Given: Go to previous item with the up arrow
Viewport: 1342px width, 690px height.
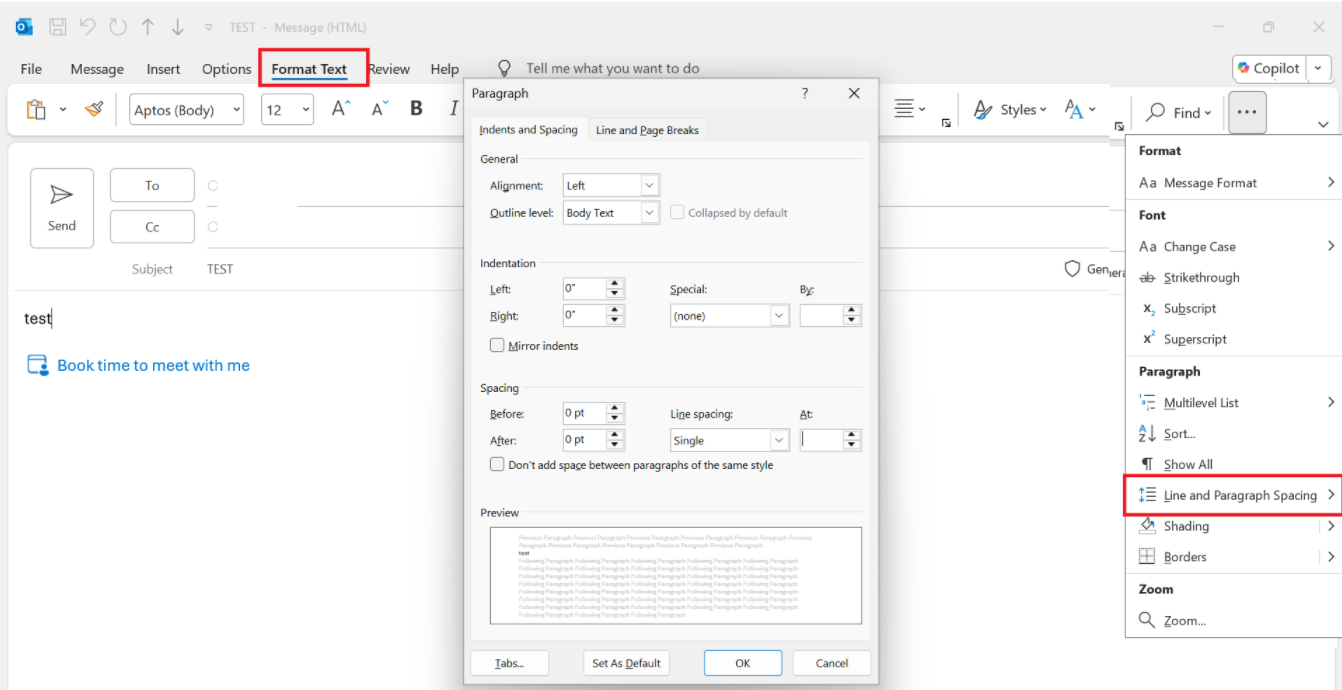Looking at the screenshot, I should click(148, 27).
